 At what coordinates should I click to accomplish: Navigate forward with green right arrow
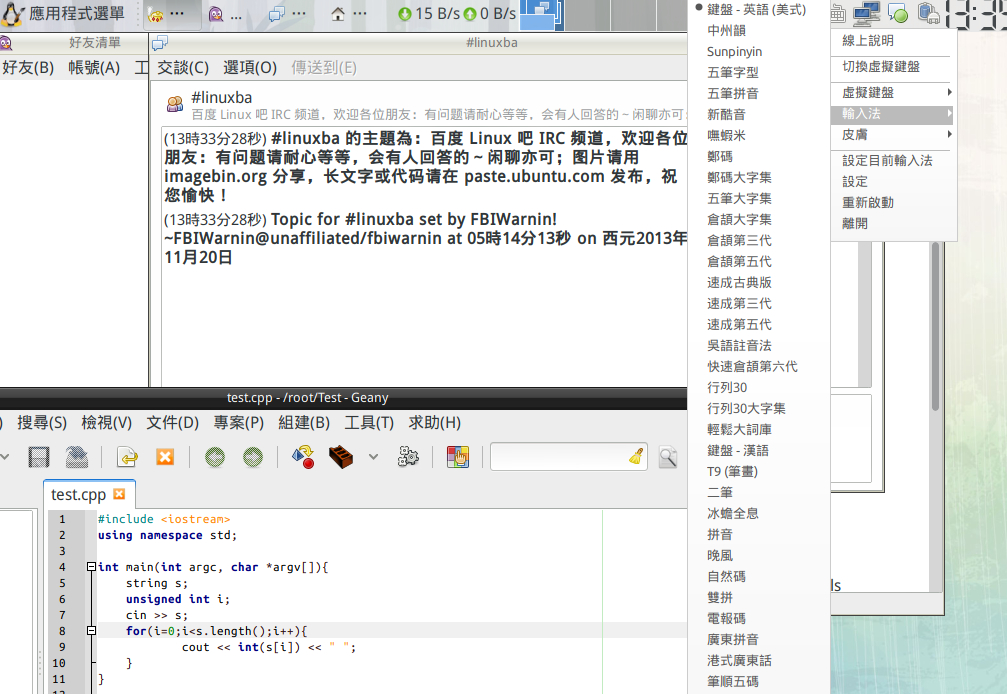(x=252, y=457)
